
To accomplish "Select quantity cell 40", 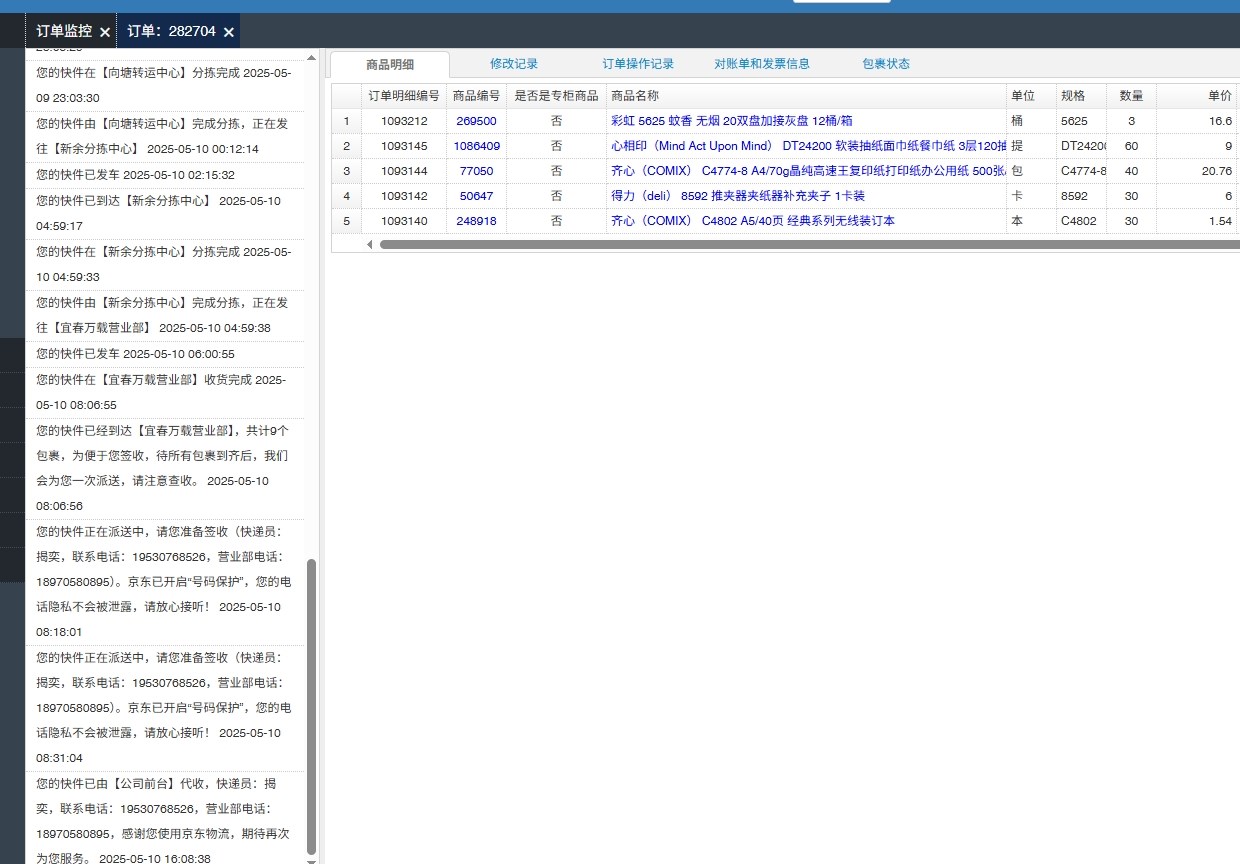I will coord(1131,171).
